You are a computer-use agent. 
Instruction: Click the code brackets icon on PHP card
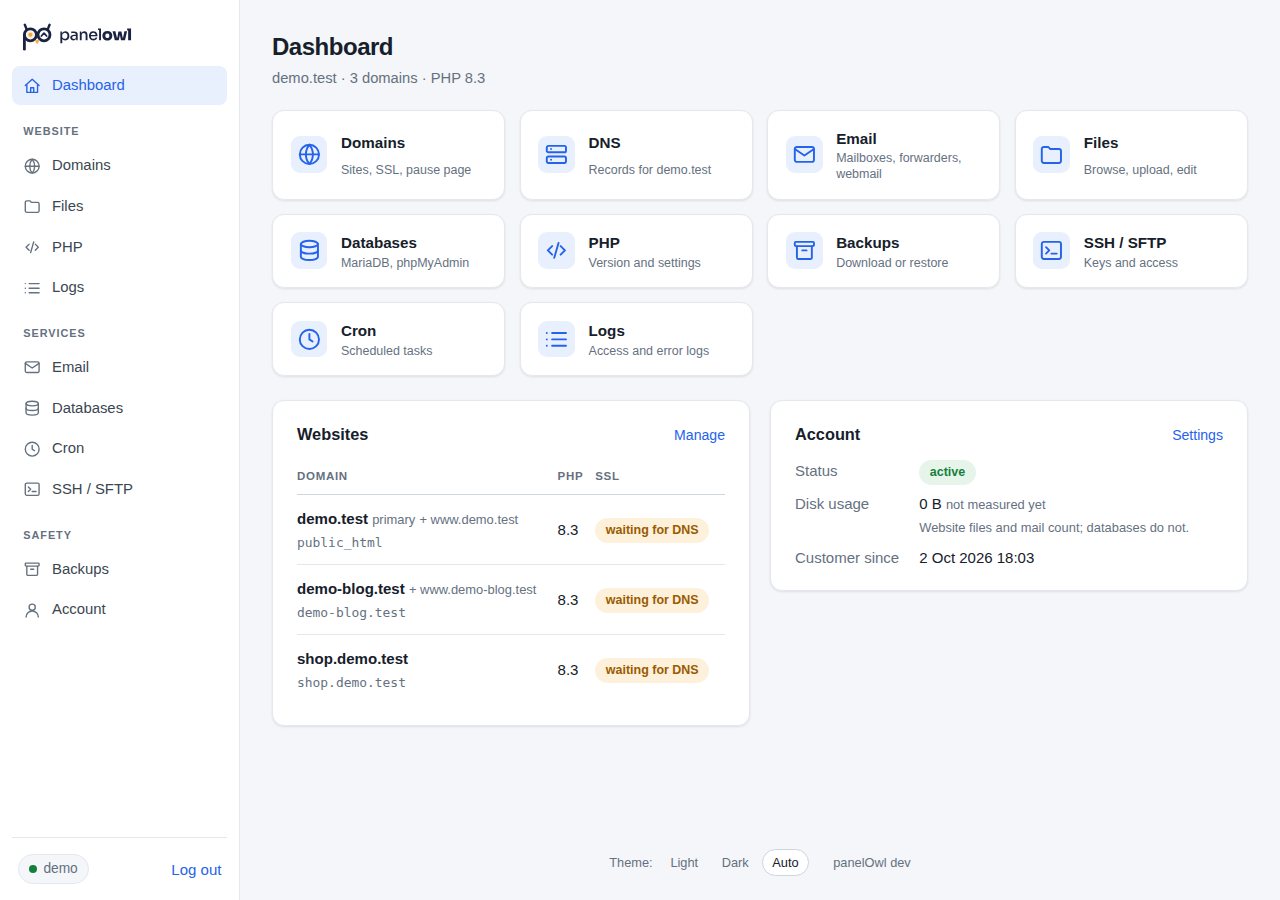pyautogui.click(x=556, y=250)
